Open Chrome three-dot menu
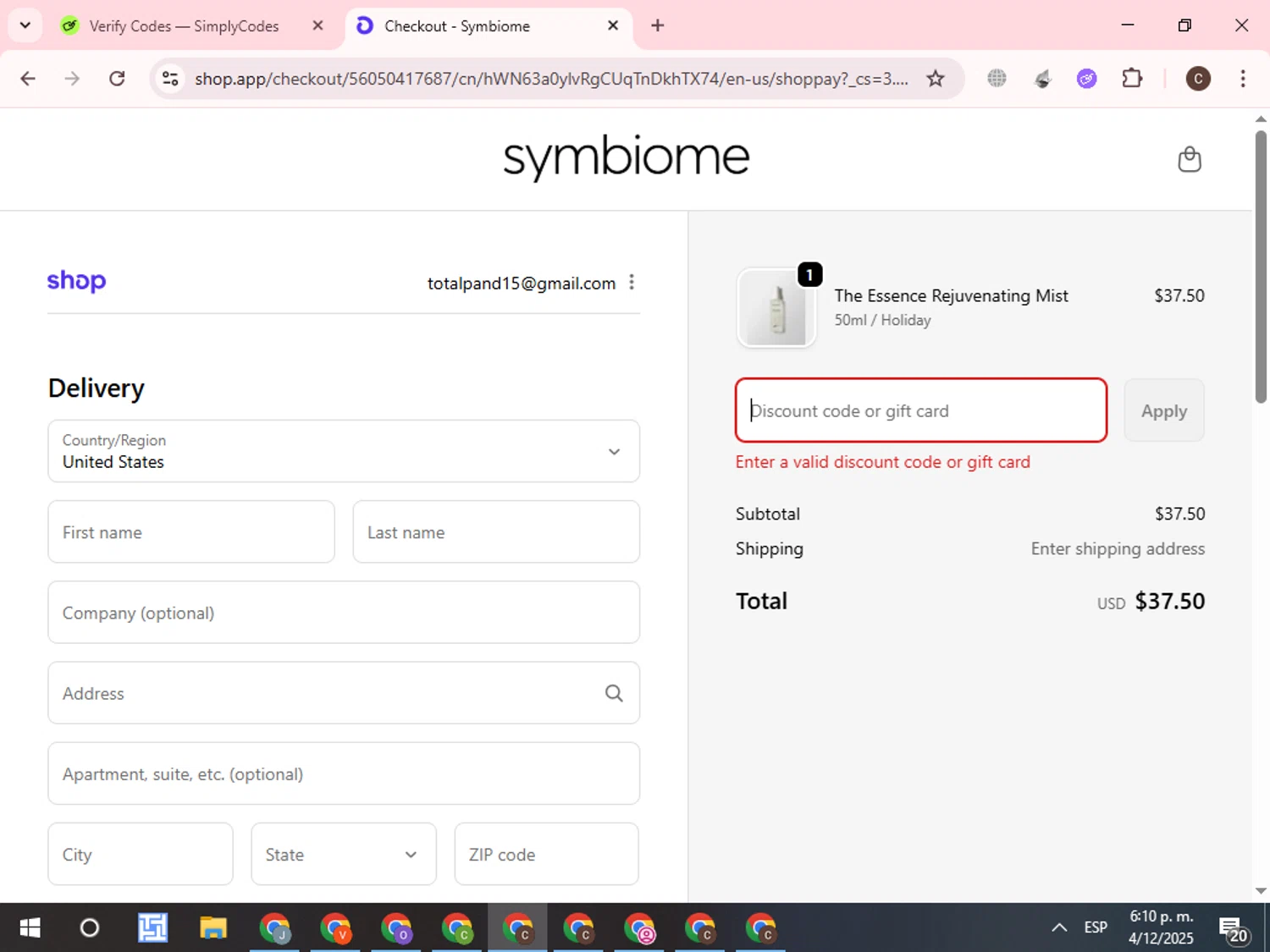The width and height of the screenshot is (1270, 952). point(1243,79)
